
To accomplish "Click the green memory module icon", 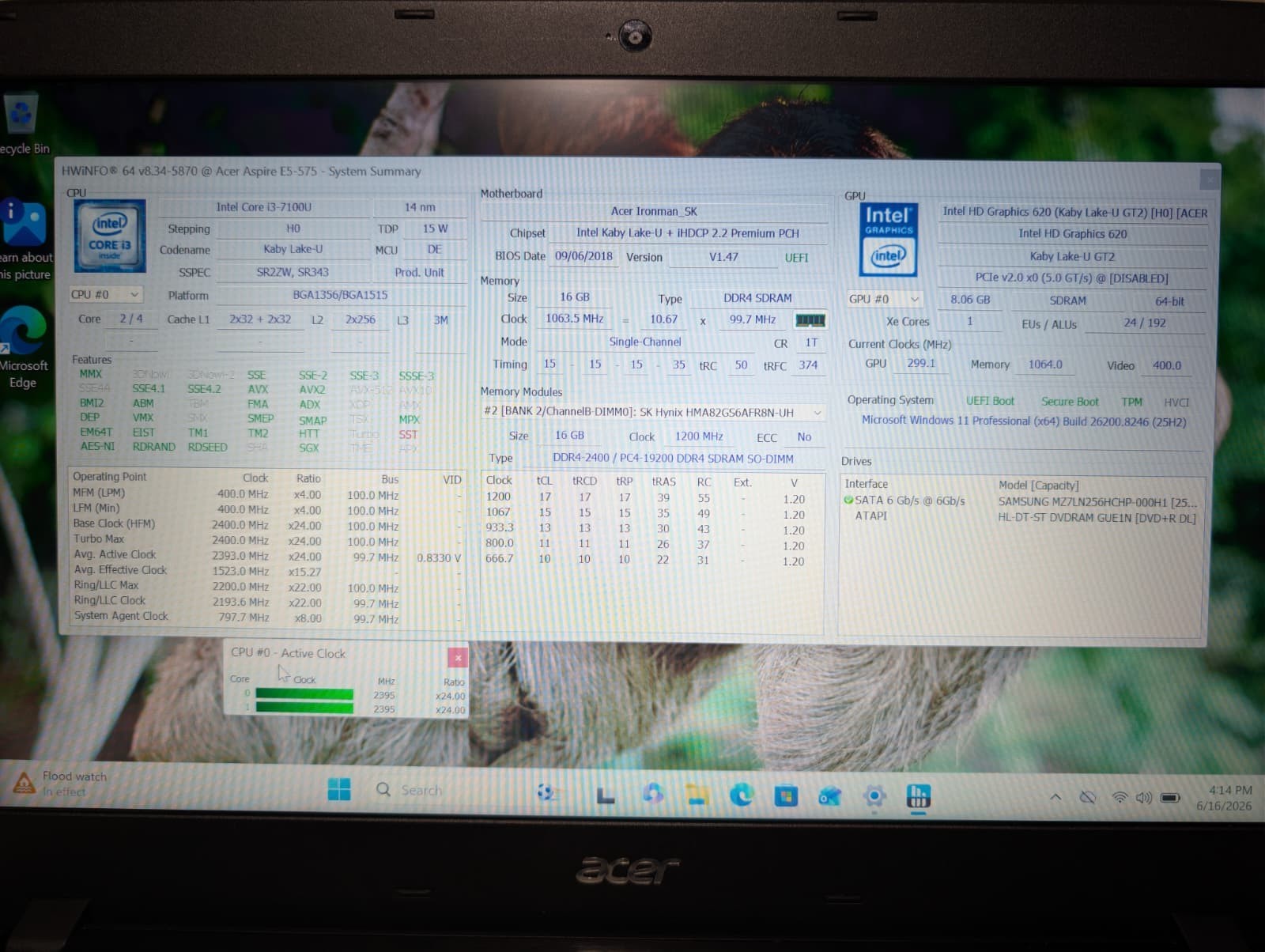I will 810,319.
